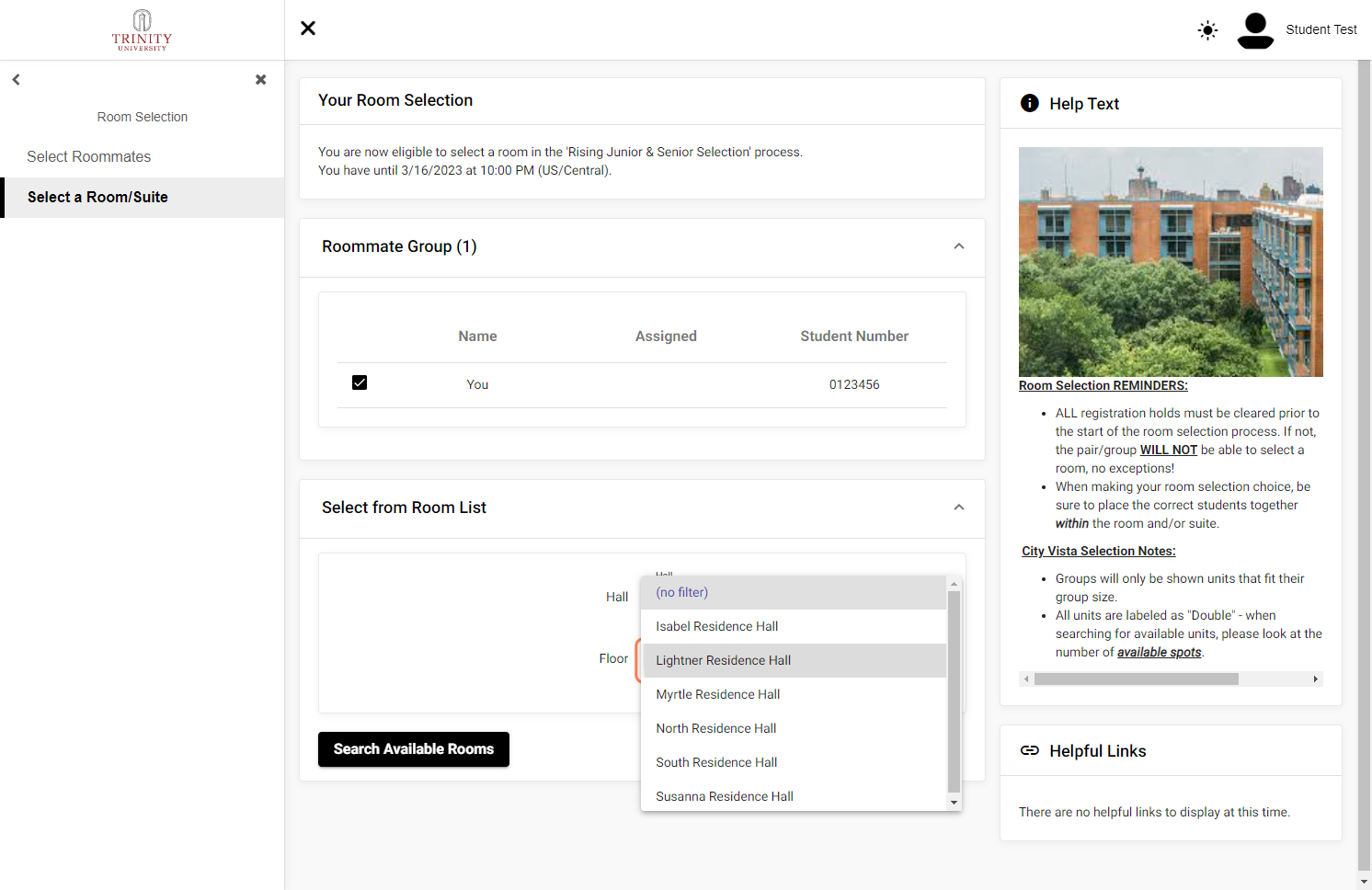This screenshot has height=890, width=1372.
Task: Click the hall dropdown's scroll down arrow
Action: [x=954, y=803]
